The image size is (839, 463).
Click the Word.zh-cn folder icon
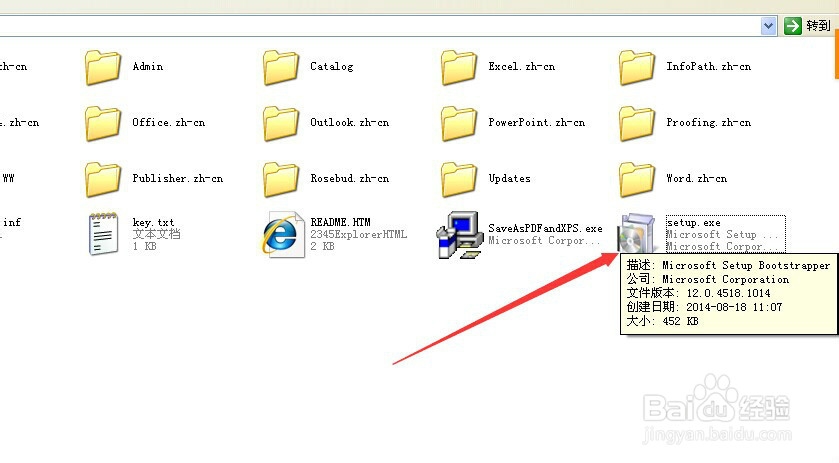click(637, 180)
